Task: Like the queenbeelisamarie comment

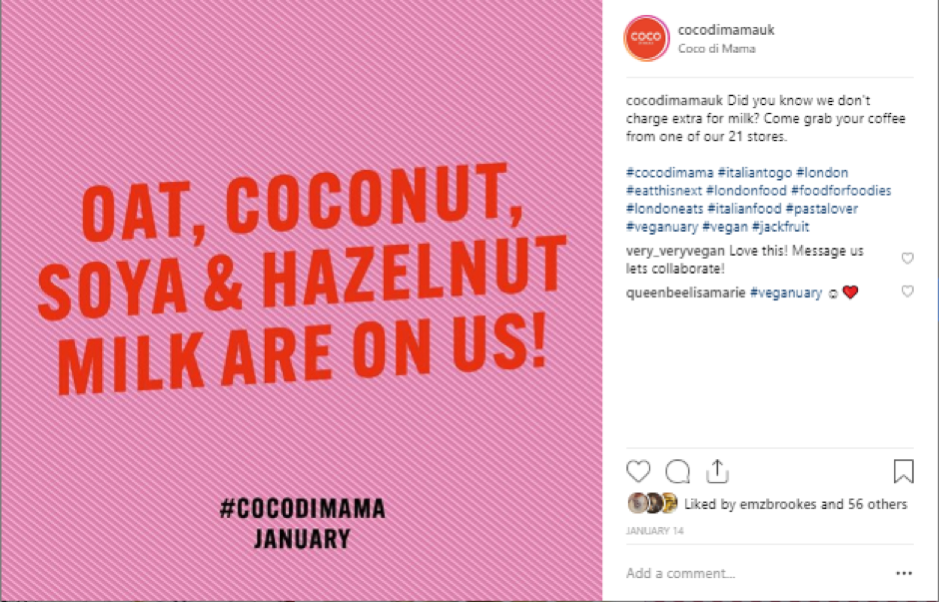Action: (907, 292)
